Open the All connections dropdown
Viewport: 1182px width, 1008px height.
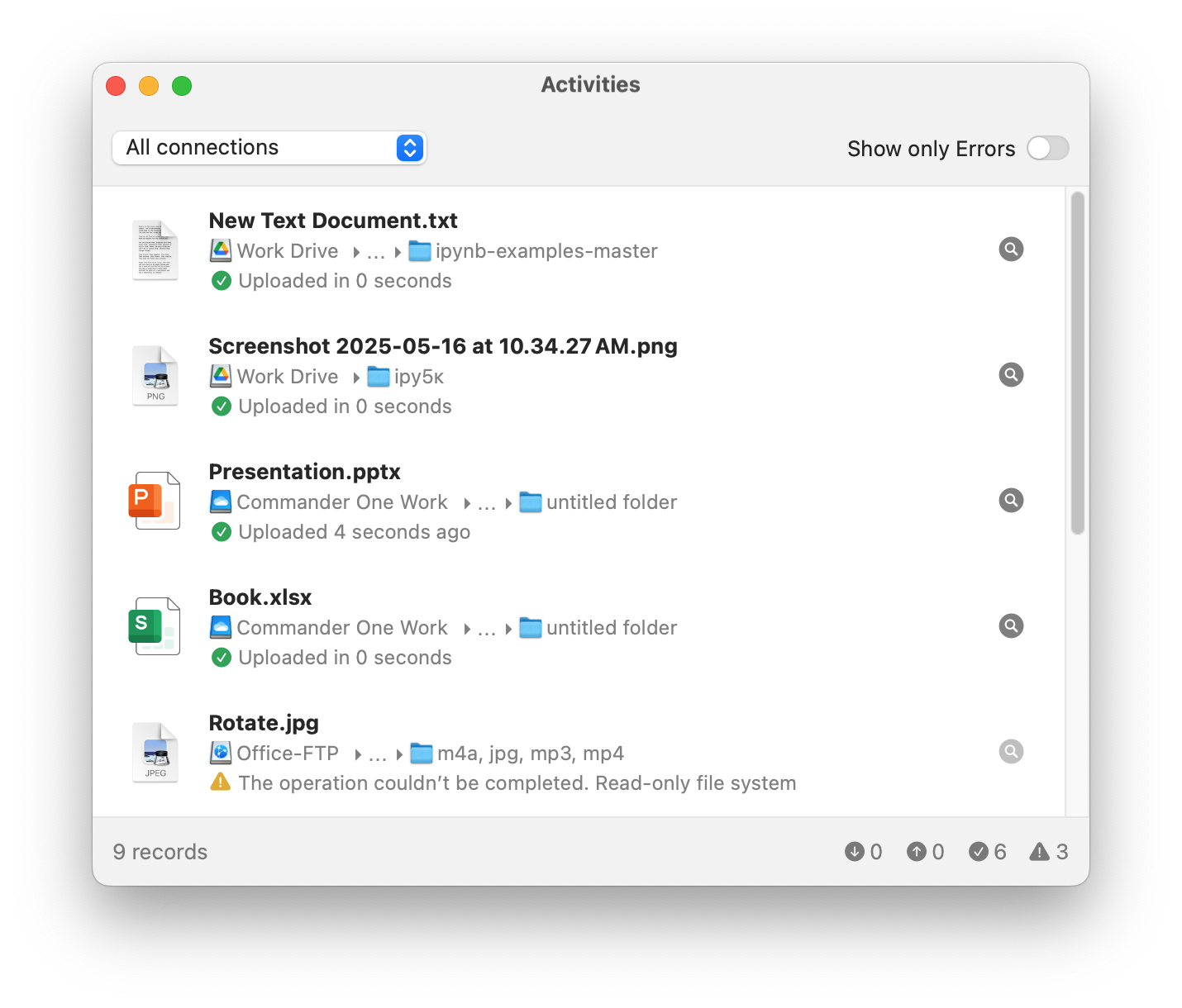pyautogui.click(x=269, y=148)
